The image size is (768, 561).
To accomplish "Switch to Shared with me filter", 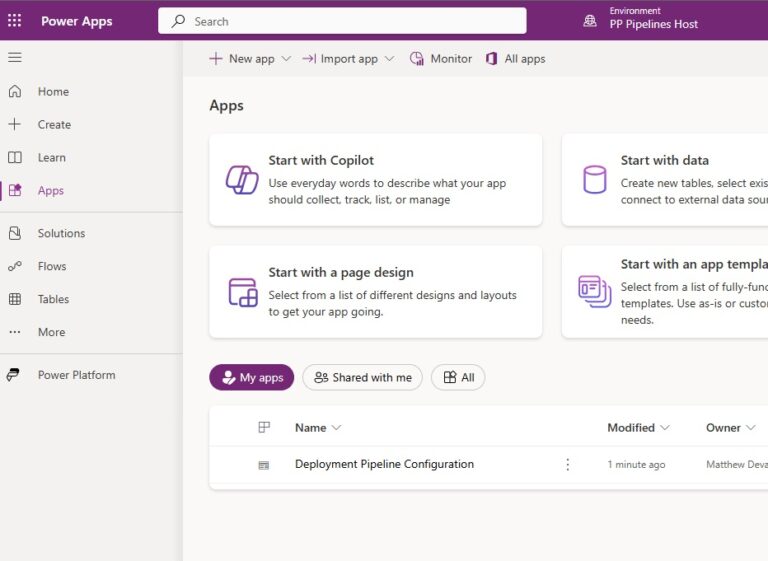I will click(362, 378).
